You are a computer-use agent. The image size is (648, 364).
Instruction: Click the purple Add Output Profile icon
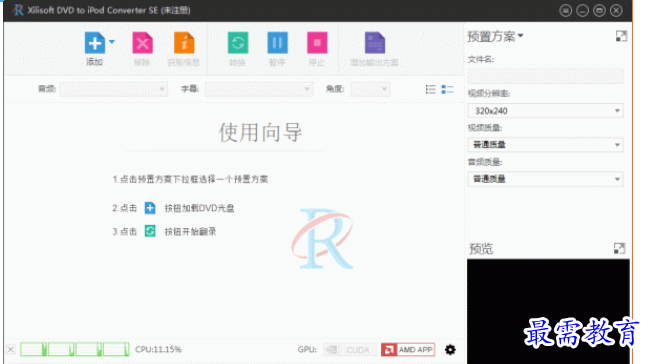375,43
